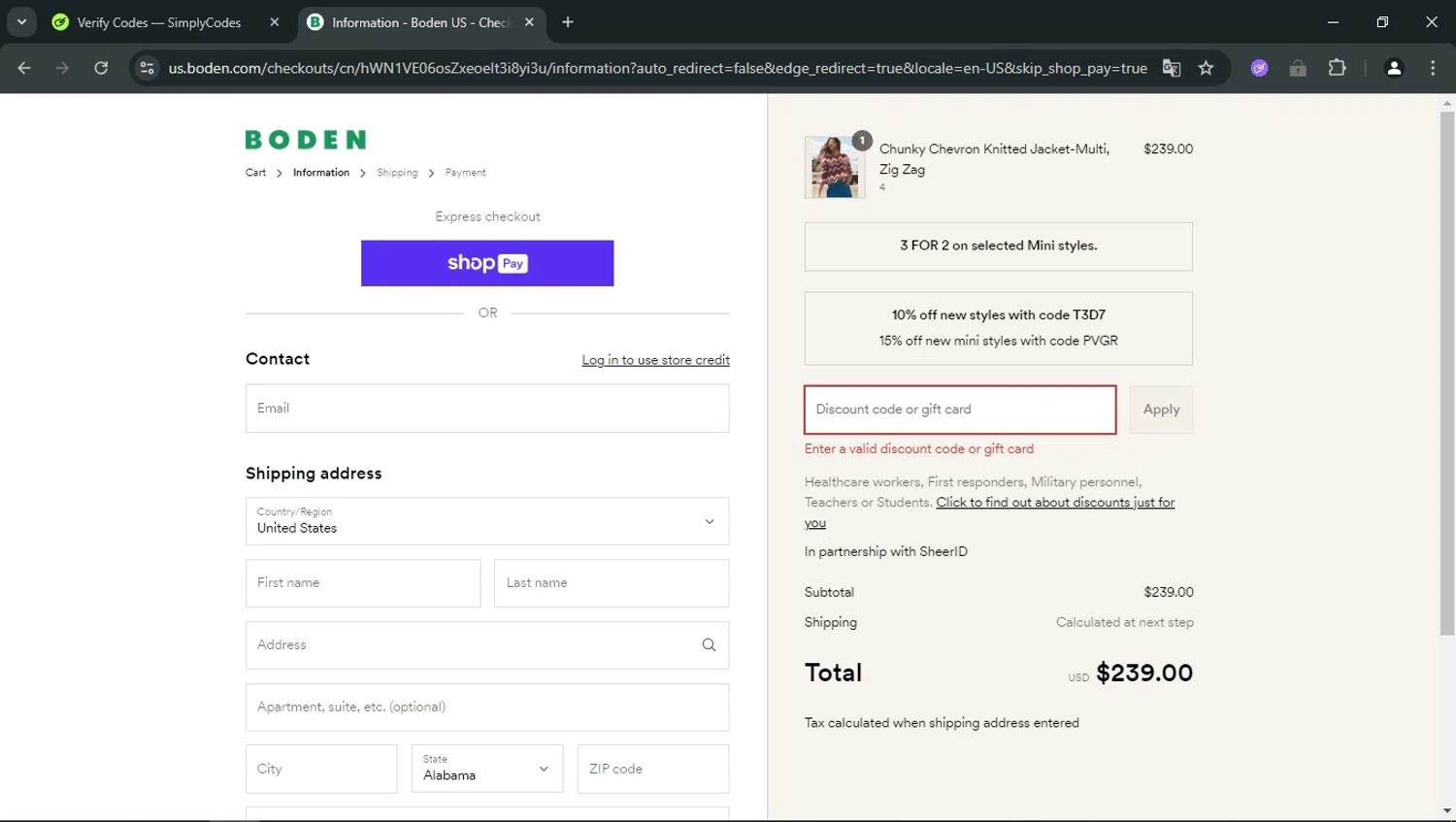This screenshot has width=1456, height=822.
Task: Focus the Address field
Action: pyautogui.click(x=487, y=645)
